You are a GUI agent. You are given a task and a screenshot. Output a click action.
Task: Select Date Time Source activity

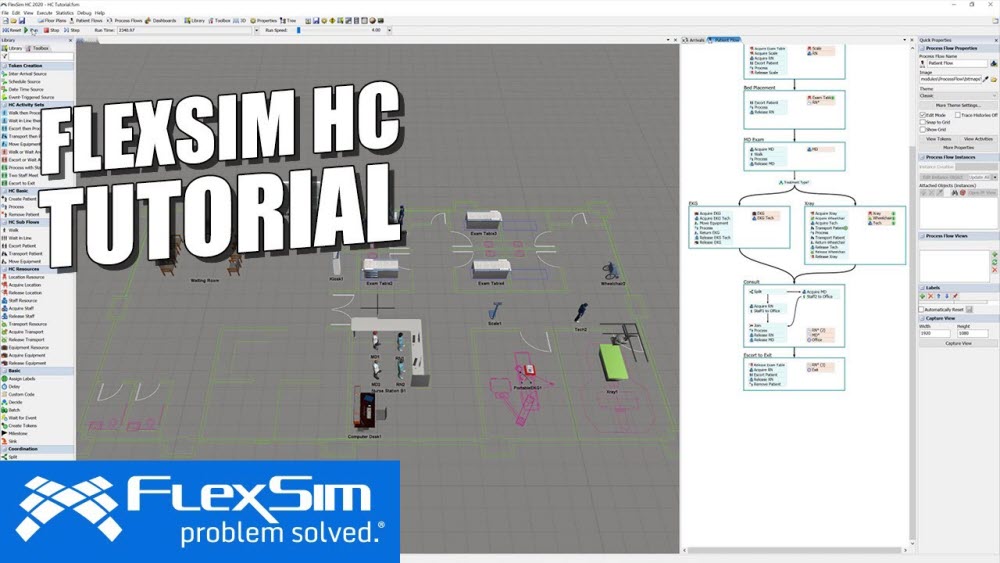click(26, 89)
